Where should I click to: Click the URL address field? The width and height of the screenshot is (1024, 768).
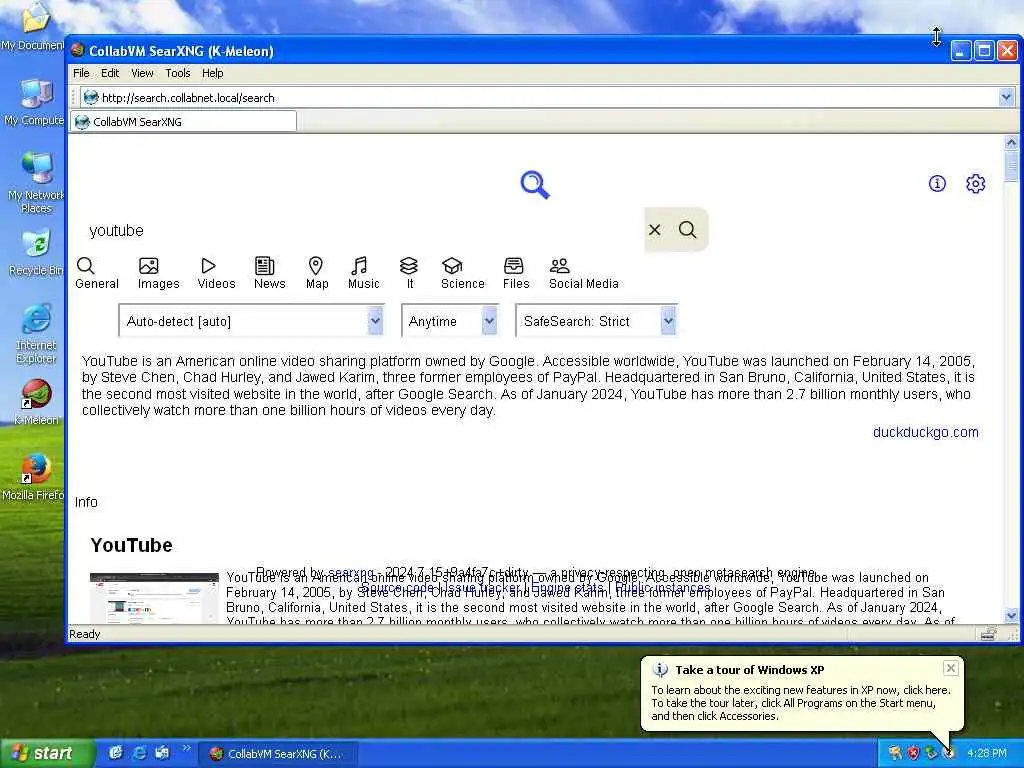tap(549, 98)
